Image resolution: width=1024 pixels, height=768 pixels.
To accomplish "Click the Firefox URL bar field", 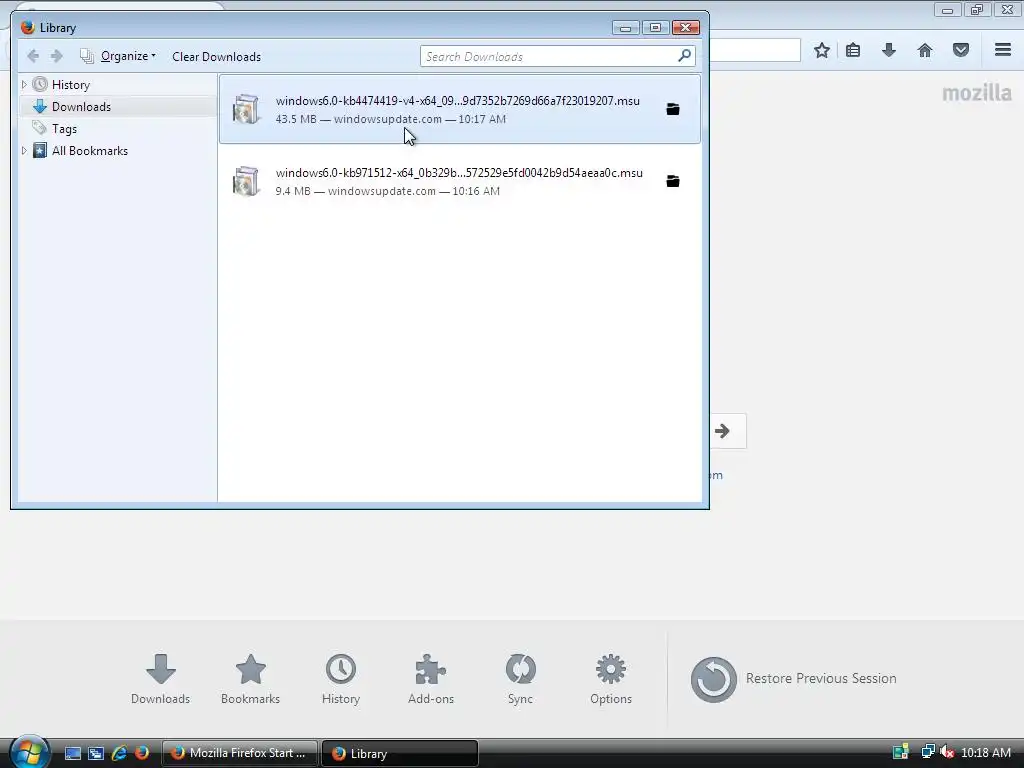I will click(755, 50).
